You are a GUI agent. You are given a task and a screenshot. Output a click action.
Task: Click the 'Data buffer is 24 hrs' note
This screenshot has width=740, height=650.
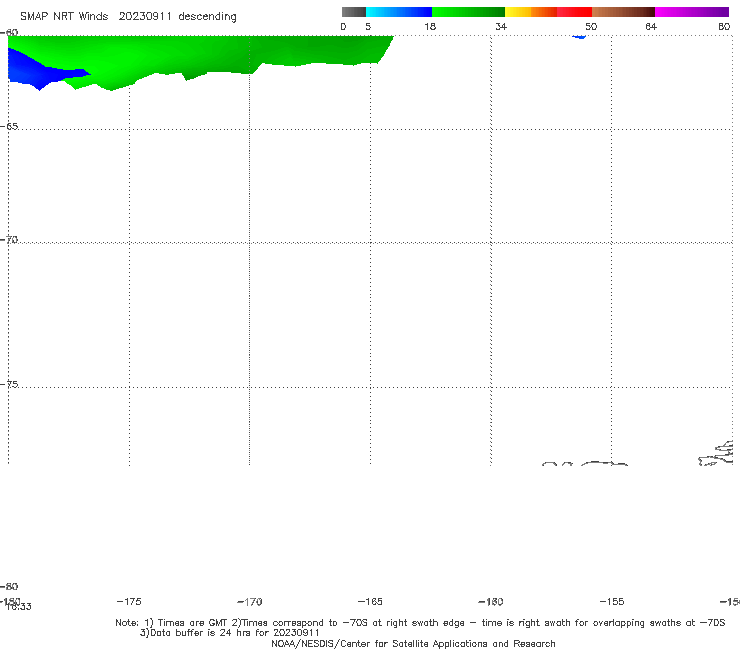[x=230, y=633]
